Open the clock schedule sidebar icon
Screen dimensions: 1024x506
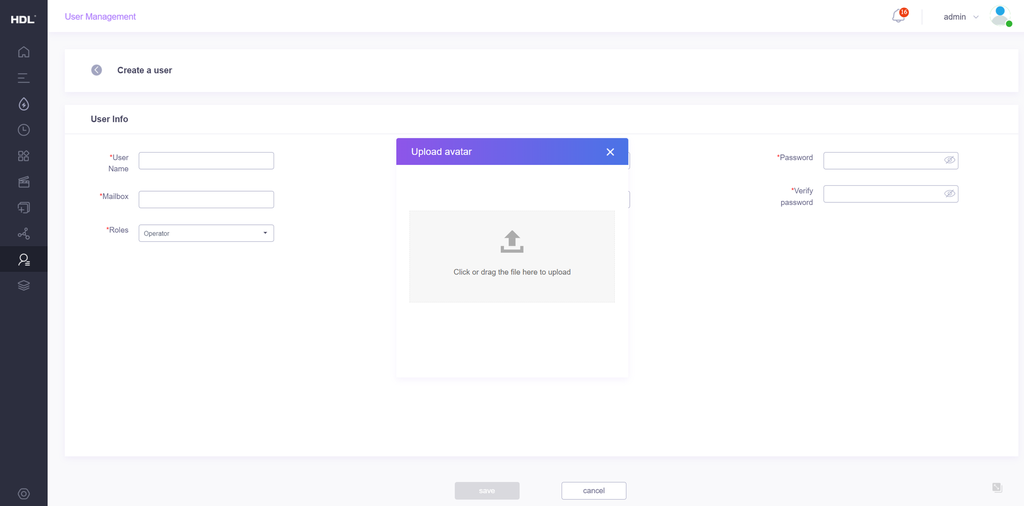[24, 130]
